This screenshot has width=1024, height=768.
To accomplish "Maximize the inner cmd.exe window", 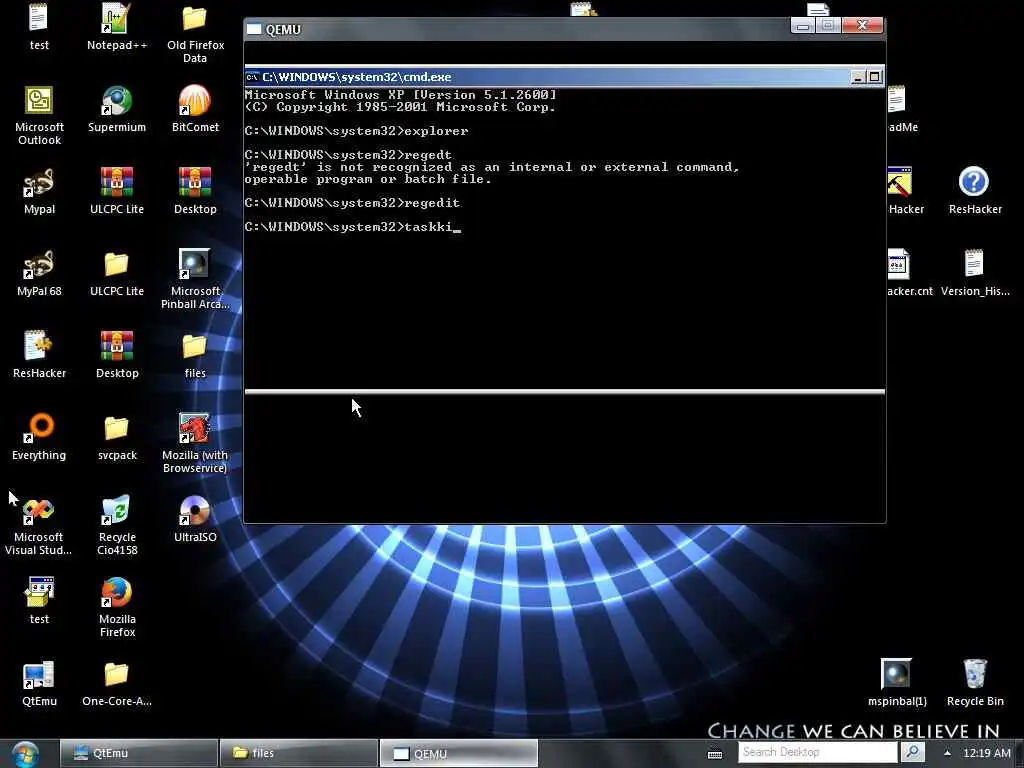I will point(874,77).
